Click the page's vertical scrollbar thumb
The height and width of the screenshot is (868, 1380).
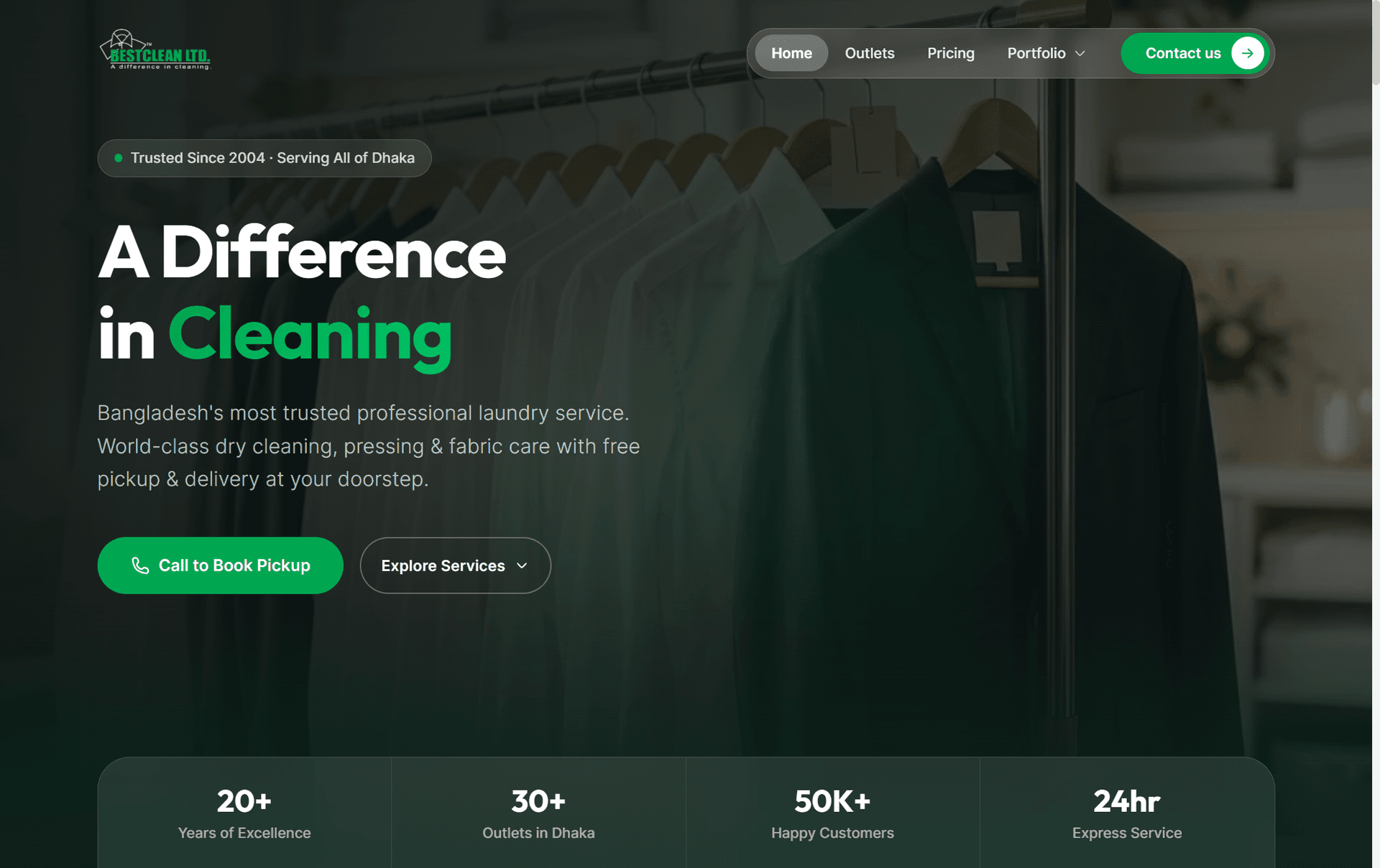pyautogui.click(x=1376, y=43)
